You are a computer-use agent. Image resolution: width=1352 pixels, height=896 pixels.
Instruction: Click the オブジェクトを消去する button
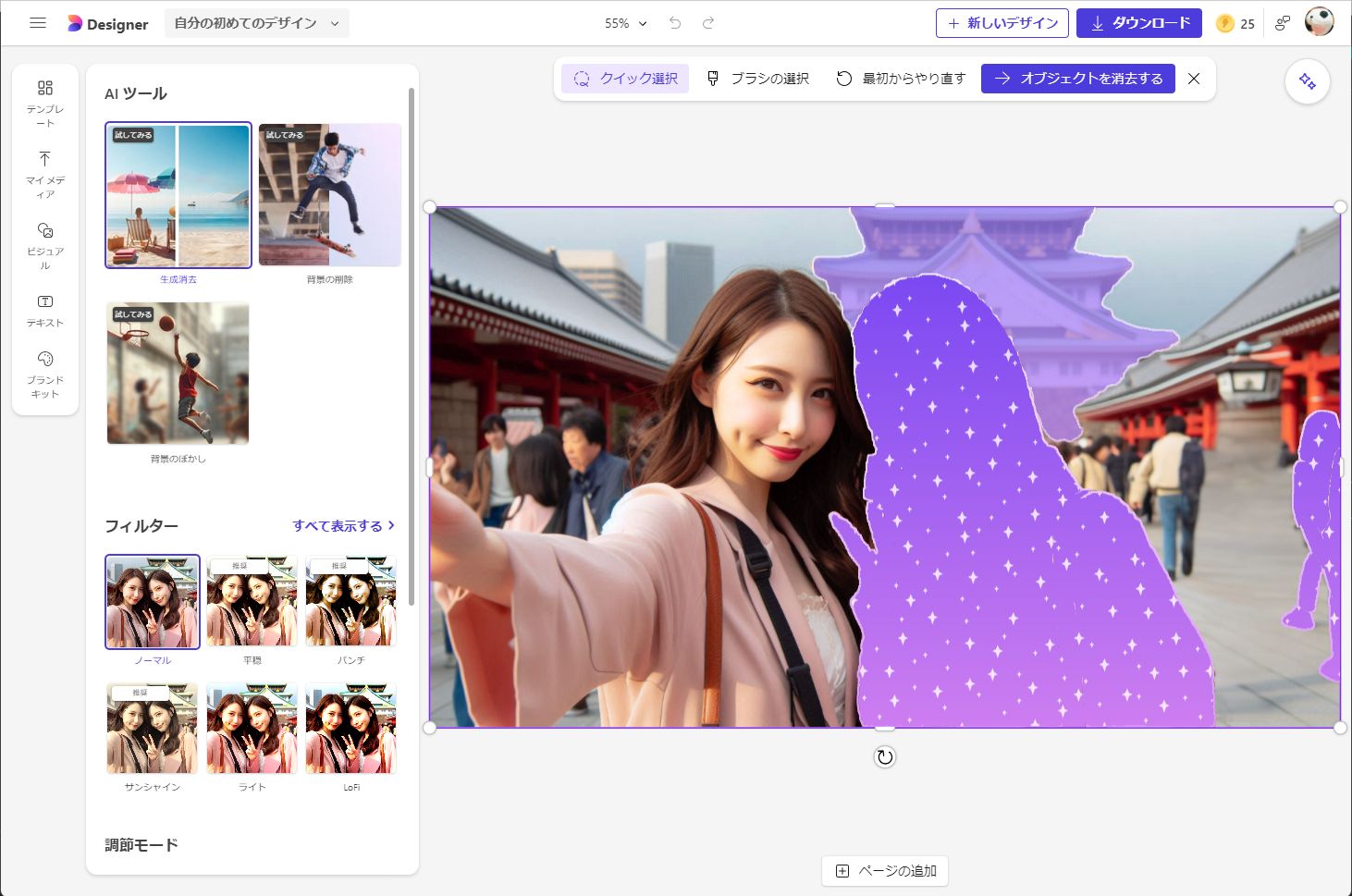click(x=1078, y=79)
